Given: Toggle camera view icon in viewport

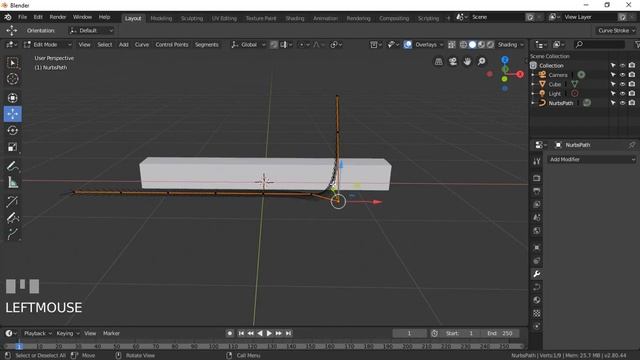Looking at the screenshot, I should [x=453, y=62].
